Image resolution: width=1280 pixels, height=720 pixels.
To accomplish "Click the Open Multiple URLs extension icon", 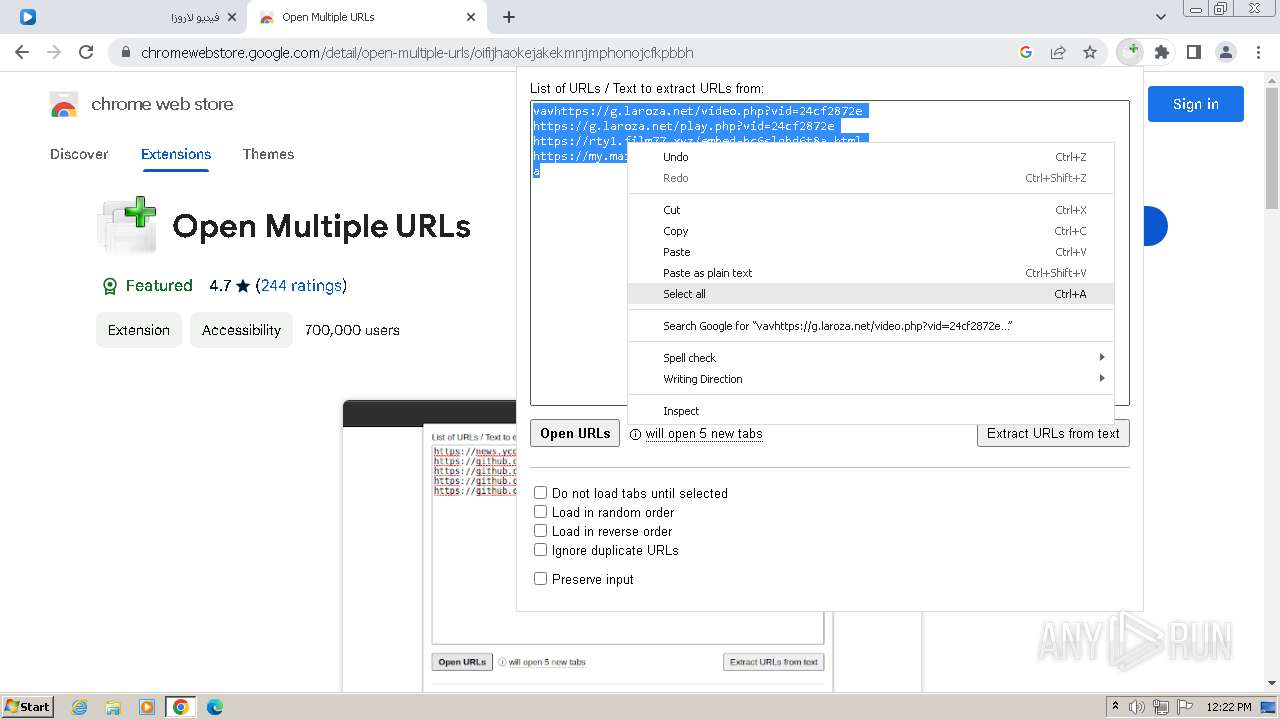I will tap(1130, 52).
